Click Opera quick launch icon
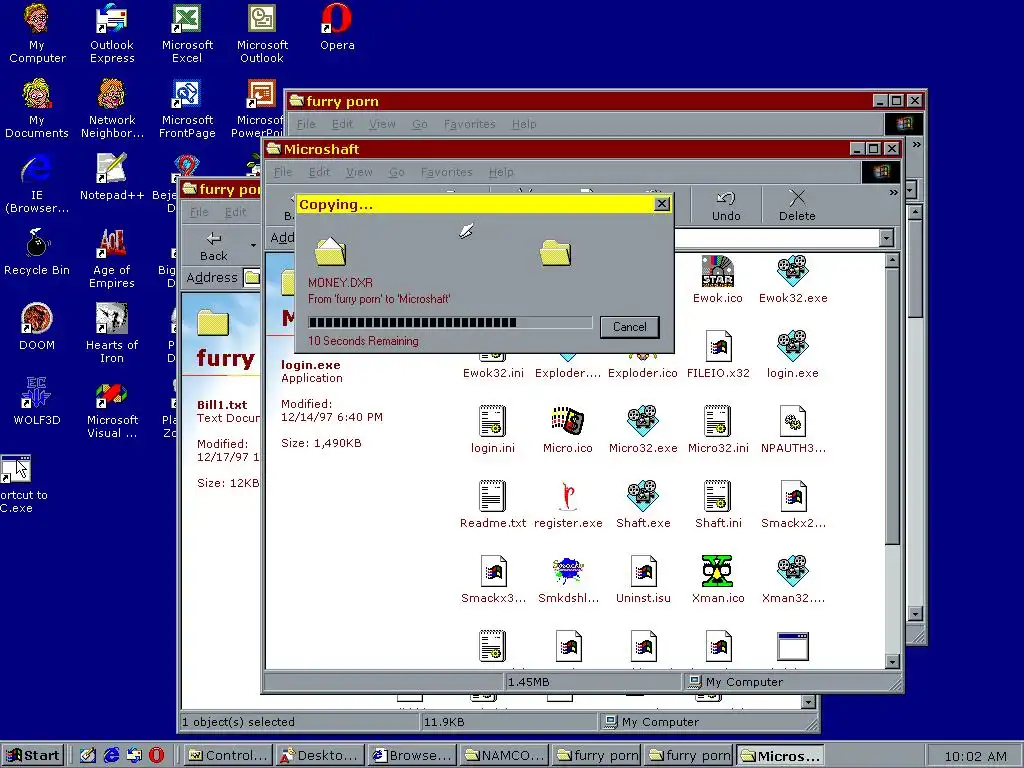Viewport: 1024px width, 768px height. 156,756
